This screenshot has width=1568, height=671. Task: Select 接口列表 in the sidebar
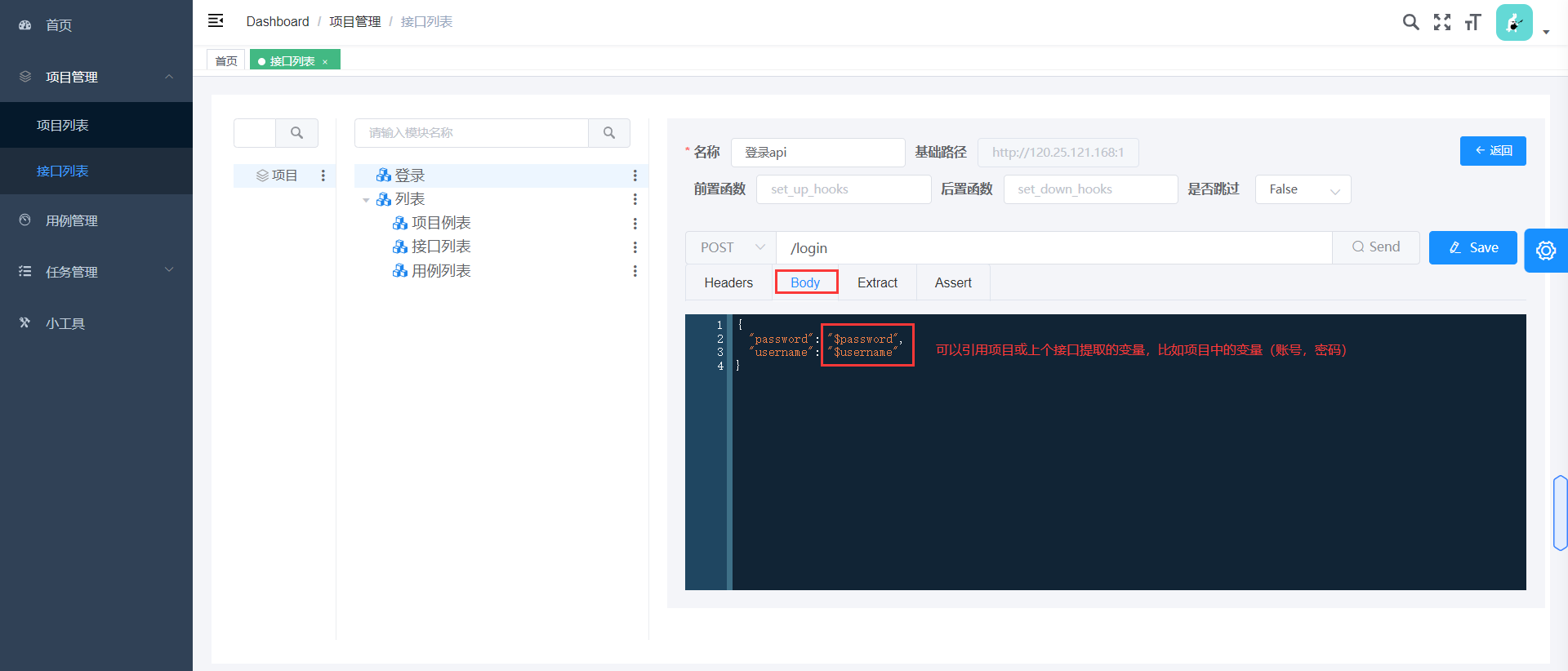coord(96,171)
